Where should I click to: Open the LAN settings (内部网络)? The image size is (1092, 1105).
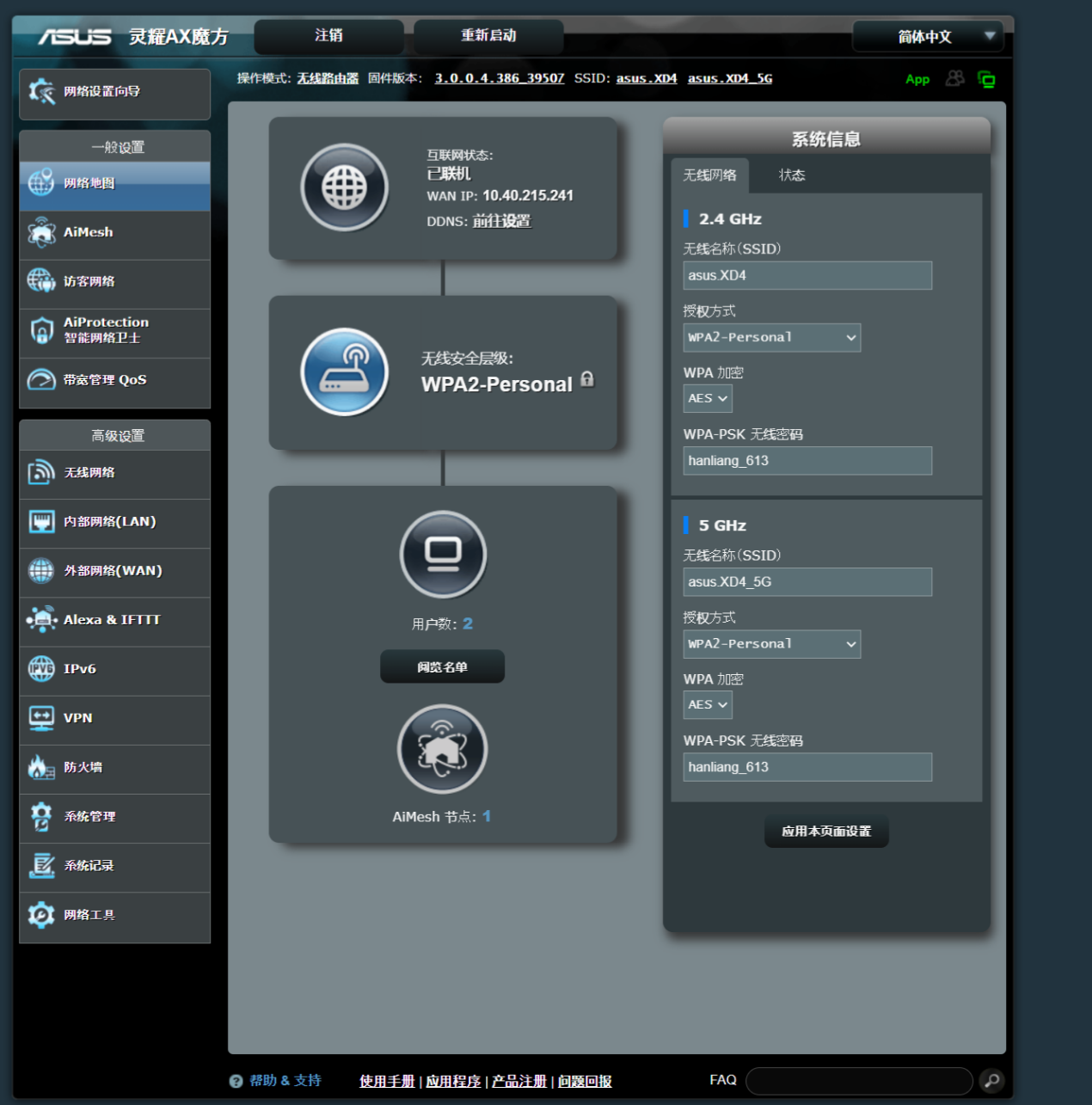114,524
